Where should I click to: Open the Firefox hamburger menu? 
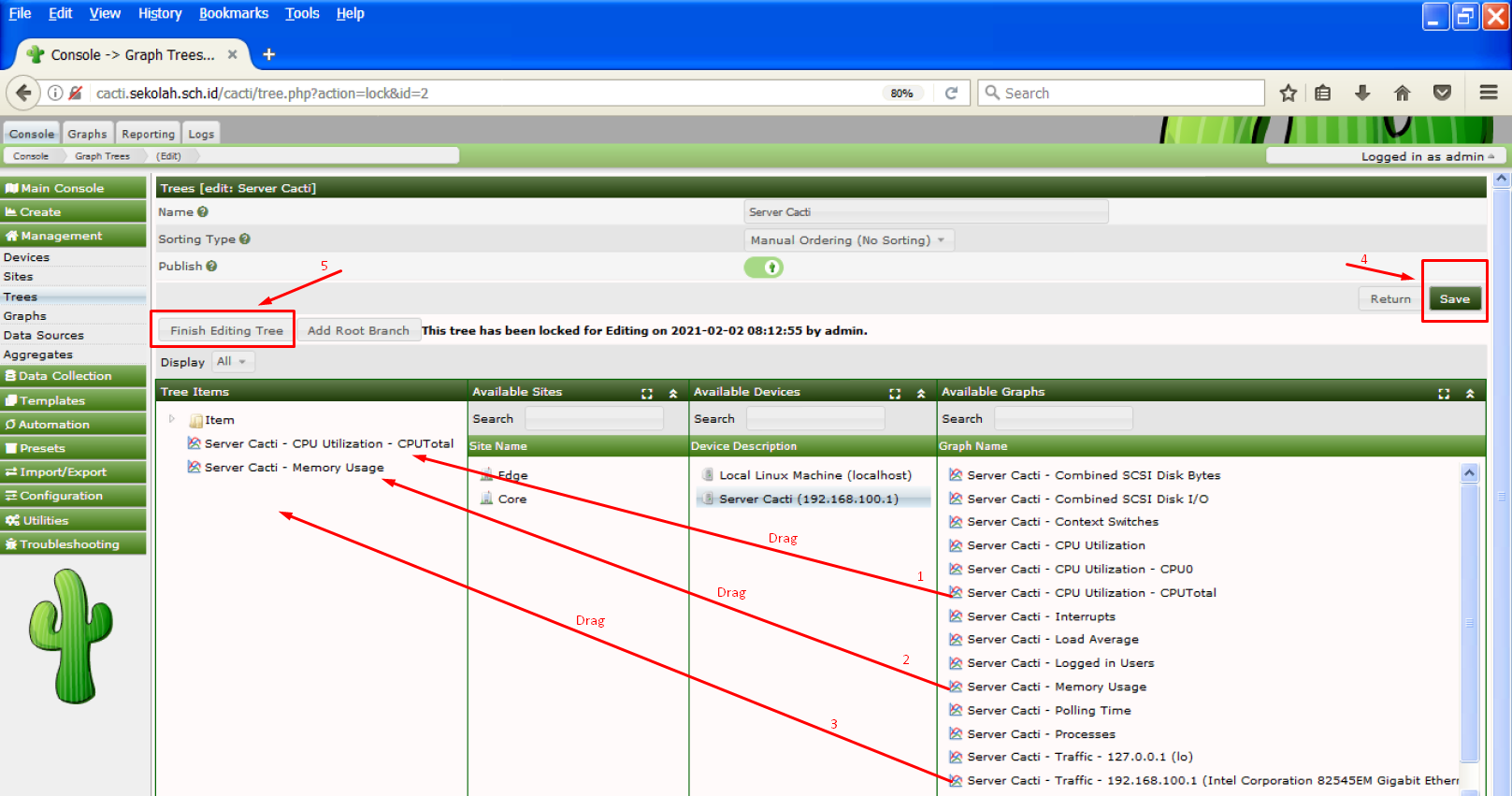point(1489,93)
